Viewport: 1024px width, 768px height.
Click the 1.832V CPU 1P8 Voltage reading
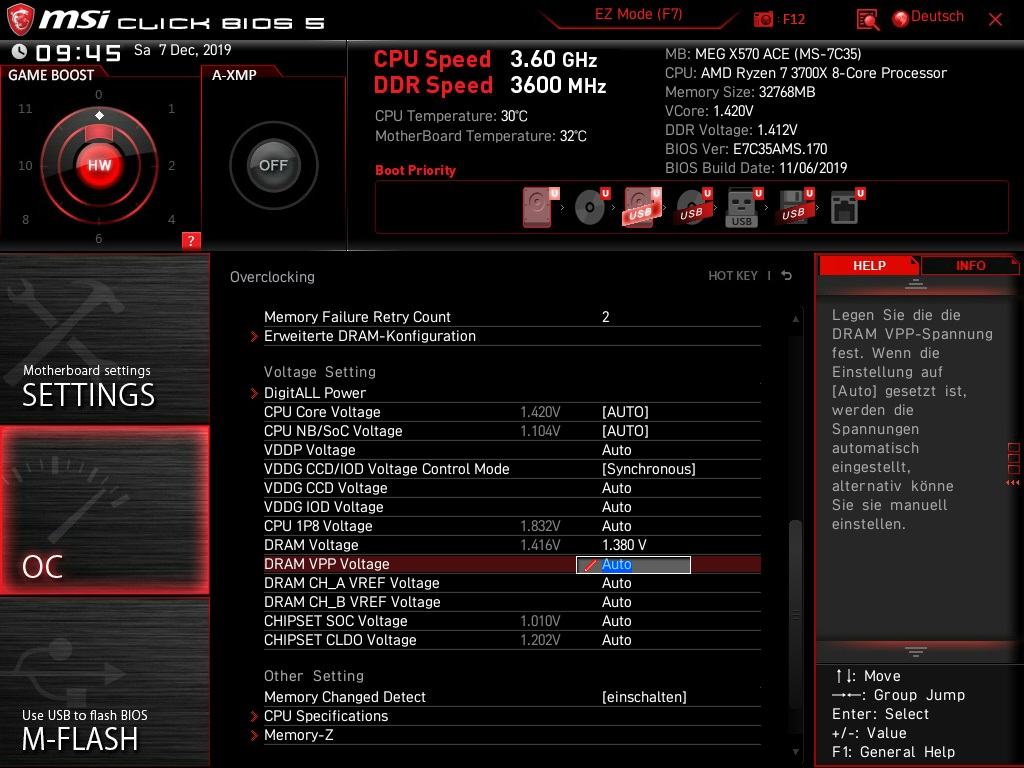pos(540,526)
